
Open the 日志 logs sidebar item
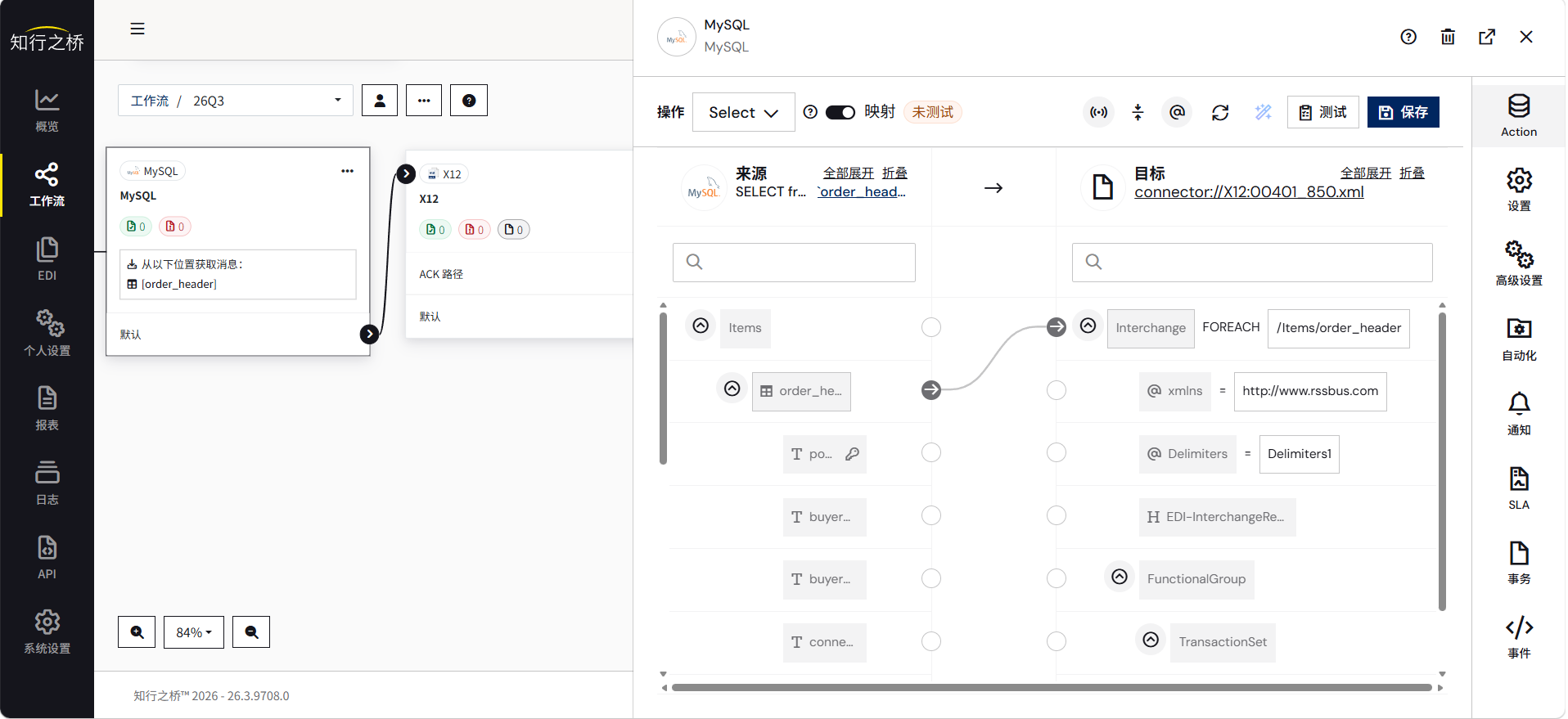pos(47,483)
